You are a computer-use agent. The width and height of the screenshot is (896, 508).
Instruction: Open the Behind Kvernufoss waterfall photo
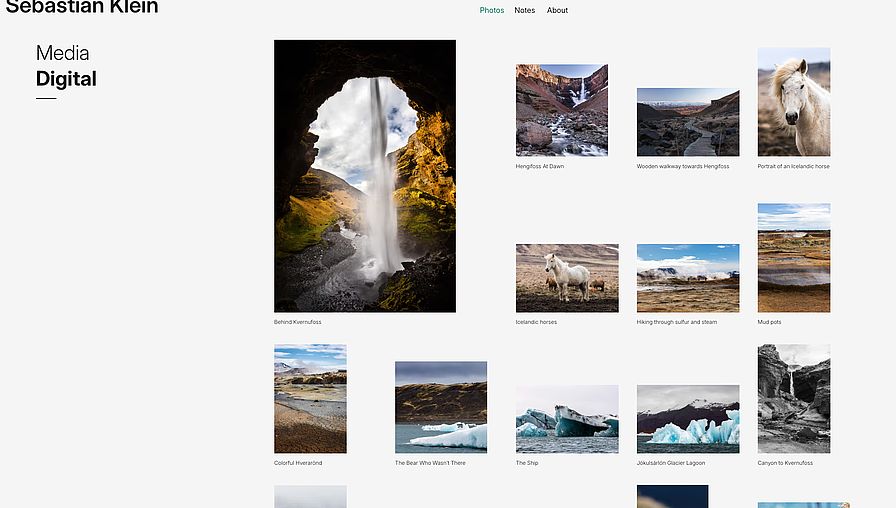(x=365, y=176)
